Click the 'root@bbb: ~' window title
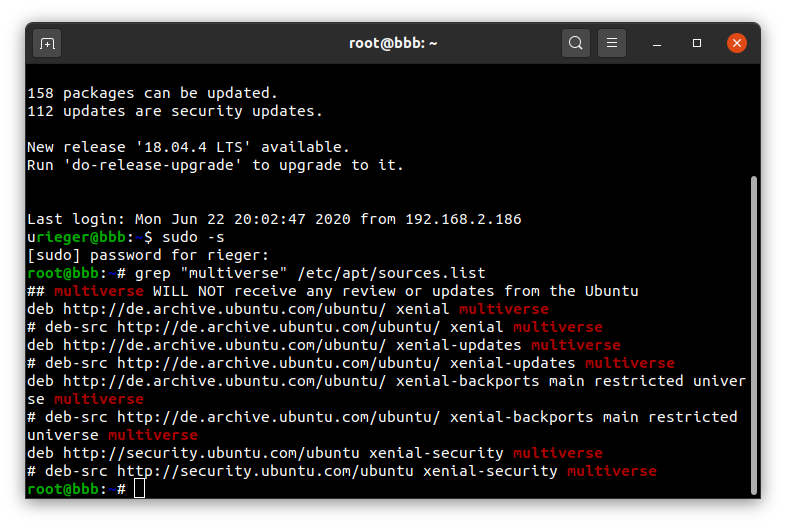This screenshot has height=527, width=786. coord(393,43)
